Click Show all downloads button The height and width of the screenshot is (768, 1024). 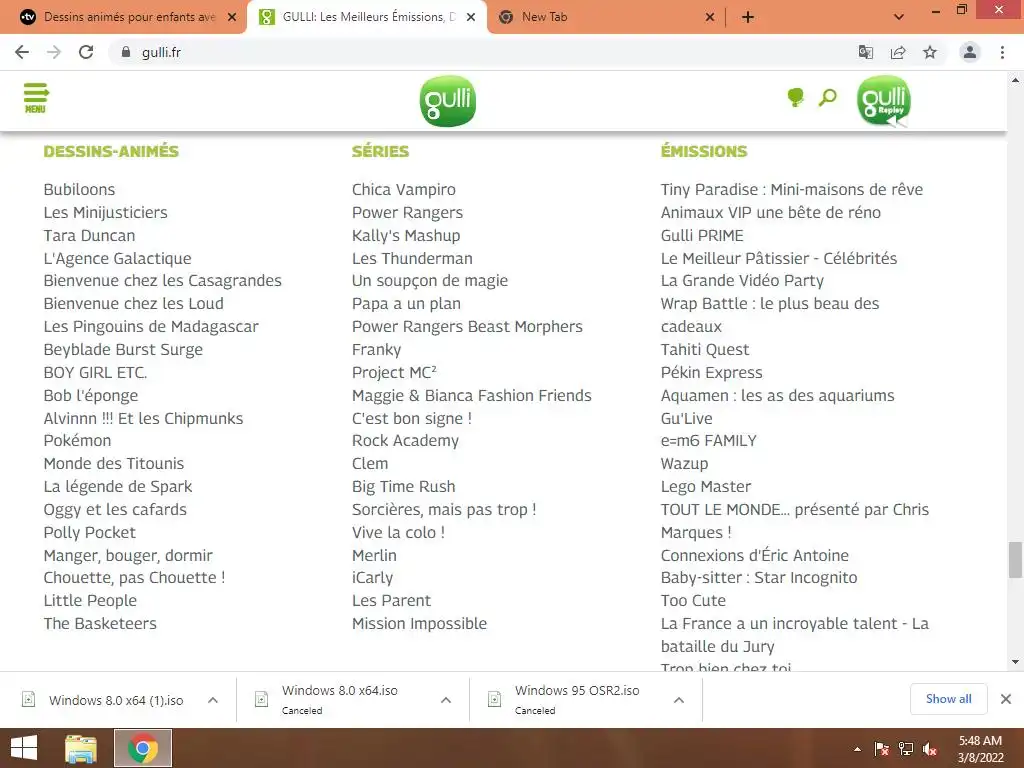(x=948, y=699)
